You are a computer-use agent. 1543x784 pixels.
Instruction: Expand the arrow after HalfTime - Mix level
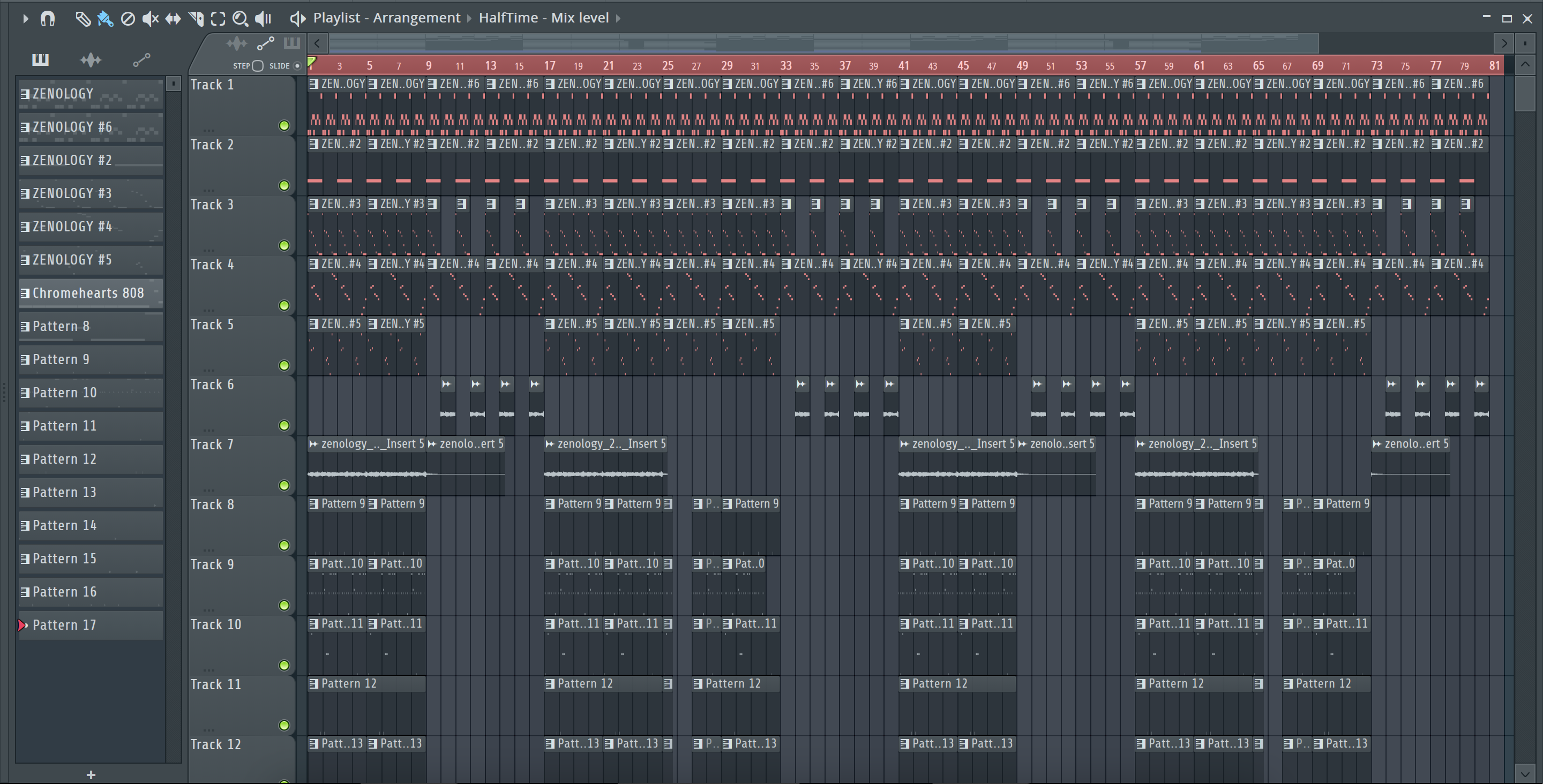tap(618, 19)
